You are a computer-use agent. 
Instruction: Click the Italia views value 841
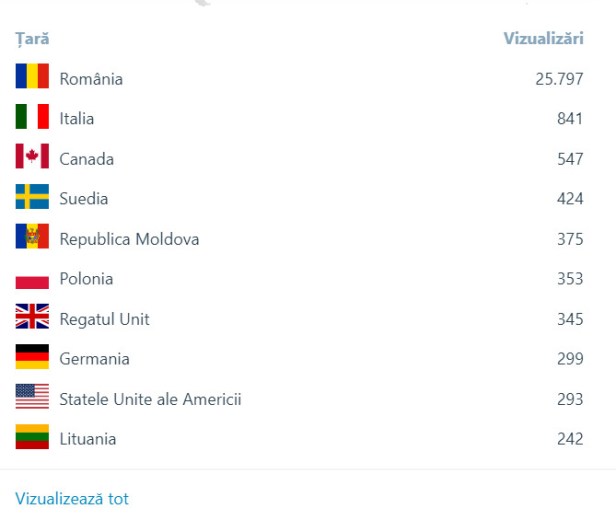pos(570,118)
